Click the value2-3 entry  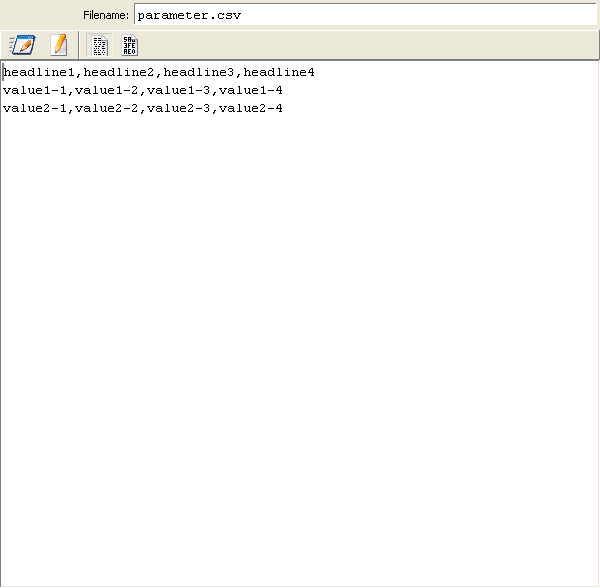click(x=179, y=108)
